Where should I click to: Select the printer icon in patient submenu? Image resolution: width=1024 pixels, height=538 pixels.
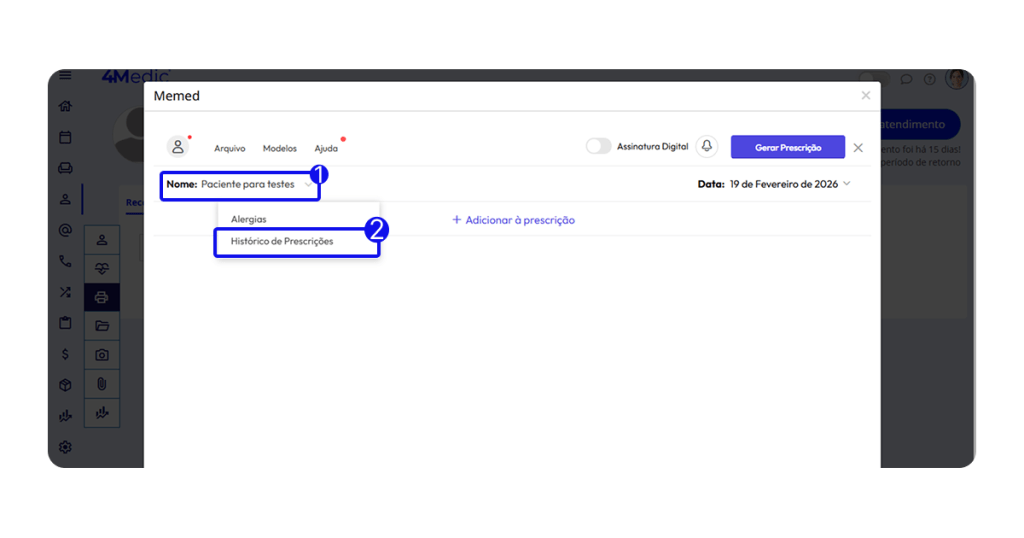pyautogui.click(x=102, y=297)
